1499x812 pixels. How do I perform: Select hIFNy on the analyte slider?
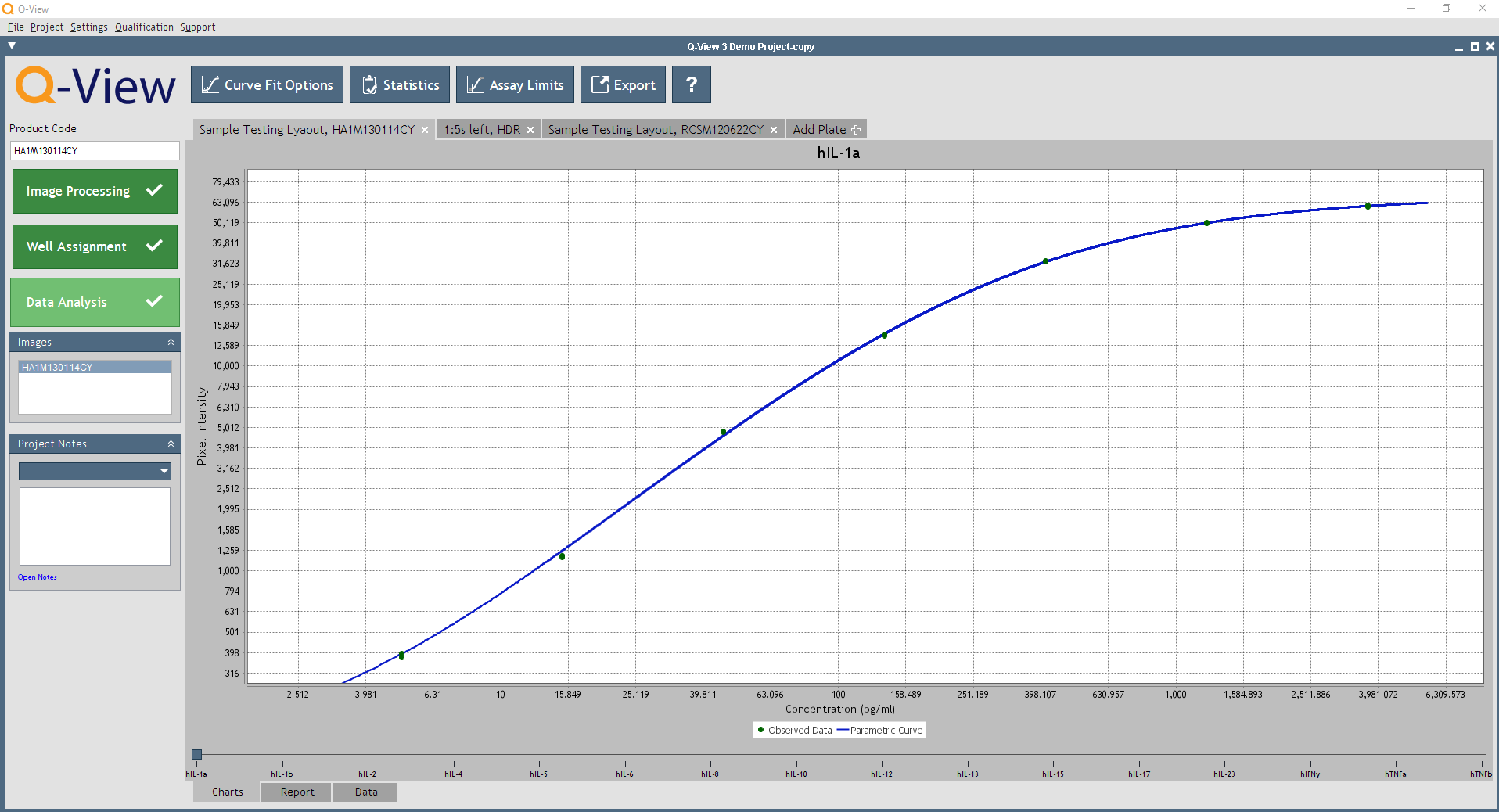pos(1310,774)
